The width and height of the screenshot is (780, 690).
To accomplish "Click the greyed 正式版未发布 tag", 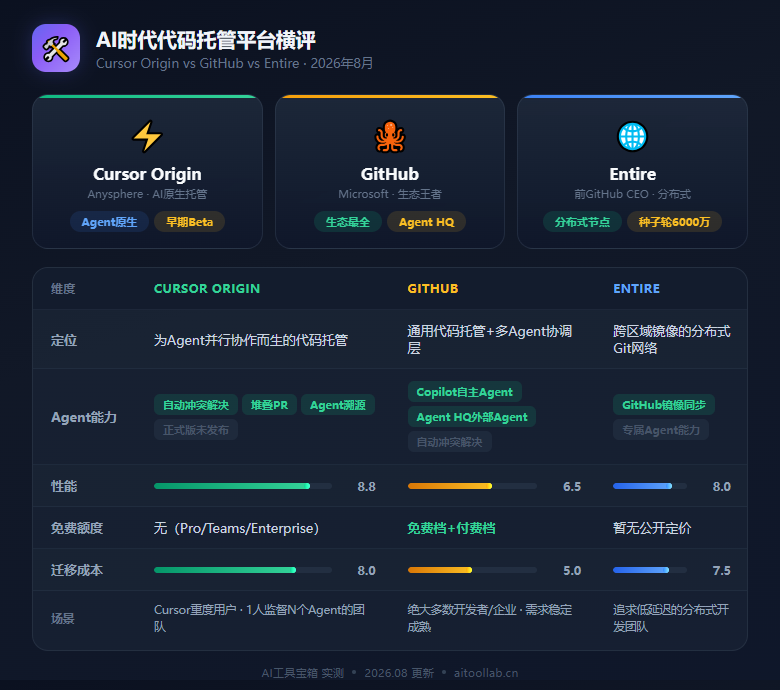I will click(x=196, y=430).
